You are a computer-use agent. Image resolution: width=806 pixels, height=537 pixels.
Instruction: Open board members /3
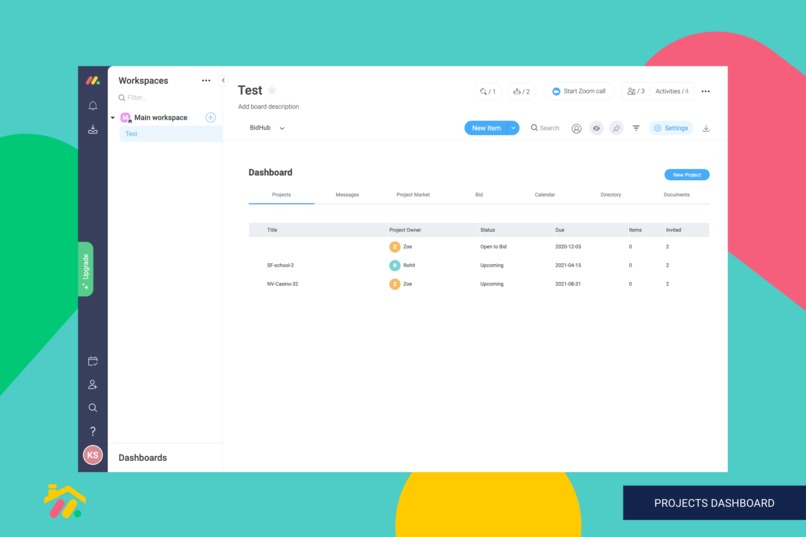point(636,91)
